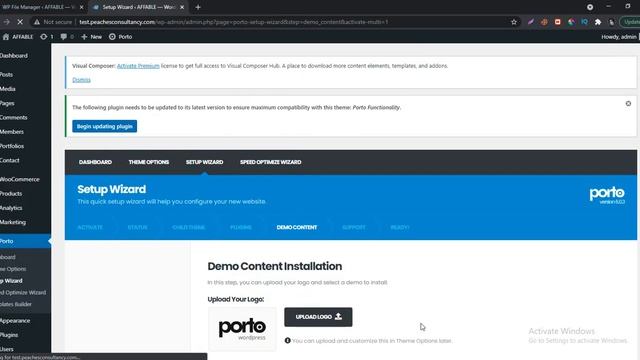The width and height of the screenshot is (640, 360).
Task: Open Porto menu in the admin bar
Action: point(120,37)
